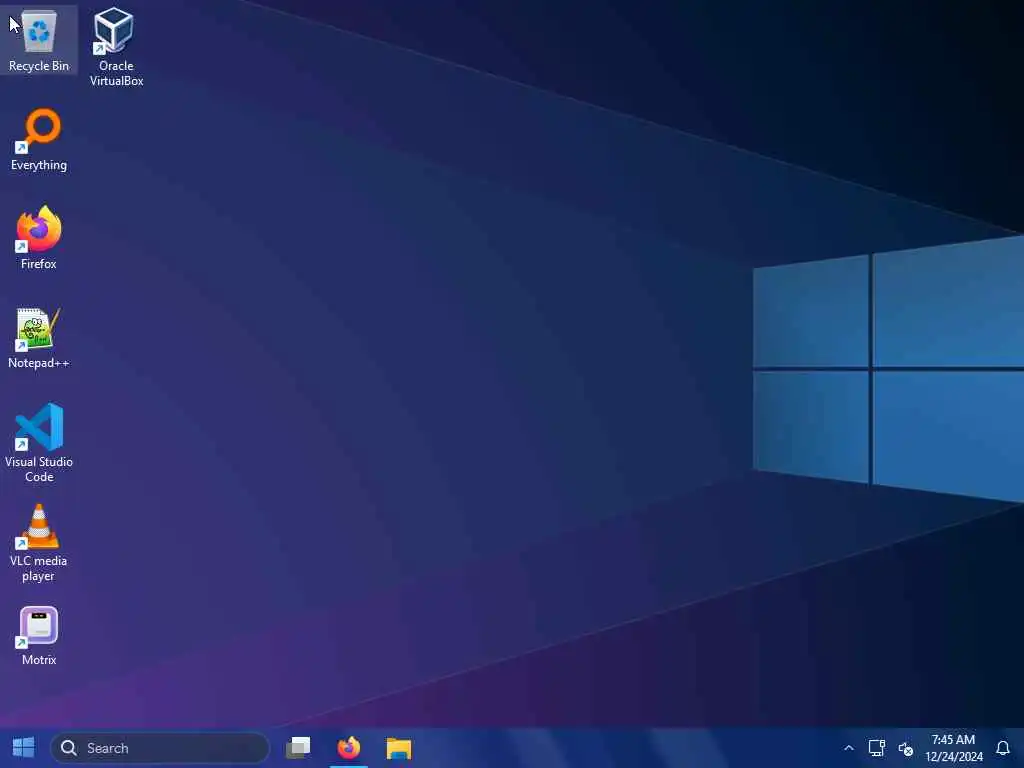Expand the hidden system tray icons
This screenshot has height=768, width=1024.
848,748
